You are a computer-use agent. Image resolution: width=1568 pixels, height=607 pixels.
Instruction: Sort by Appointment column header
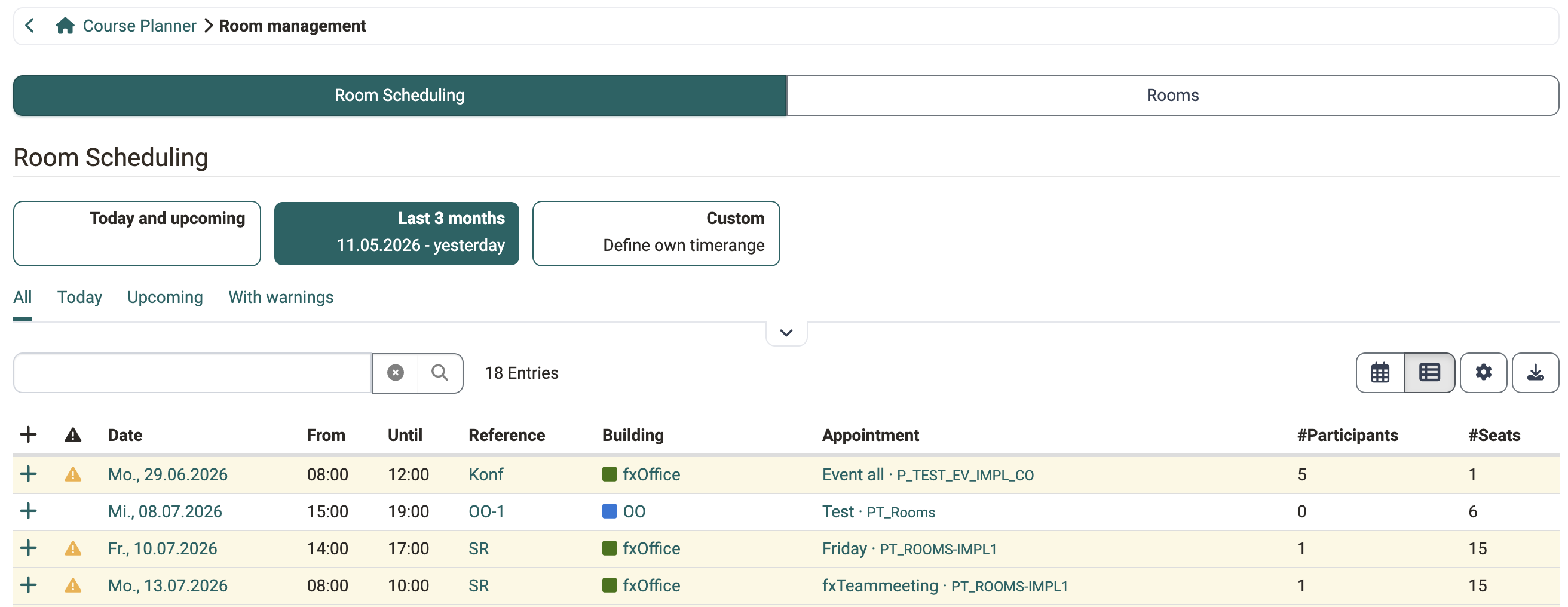coord(871,435)
